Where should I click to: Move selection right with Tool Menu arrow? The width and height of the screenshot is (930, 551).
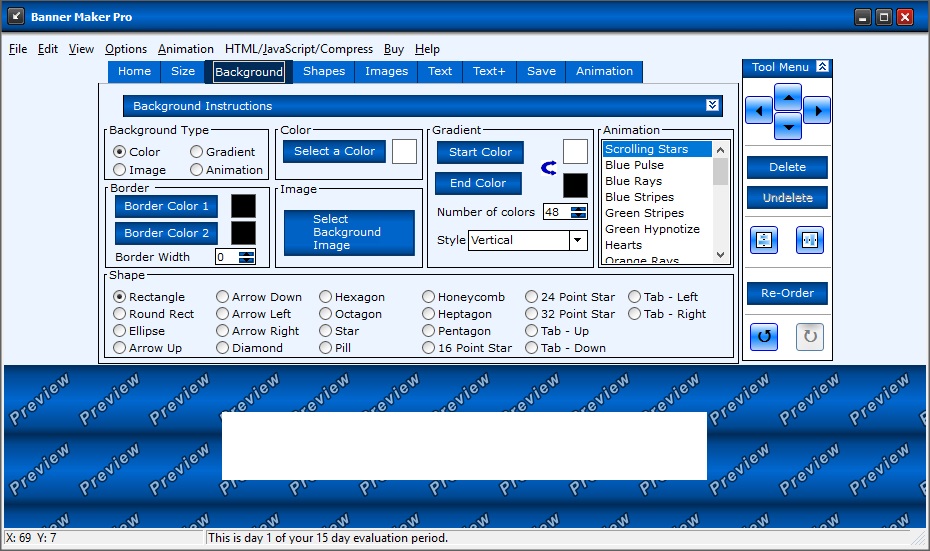pos(817,110)
